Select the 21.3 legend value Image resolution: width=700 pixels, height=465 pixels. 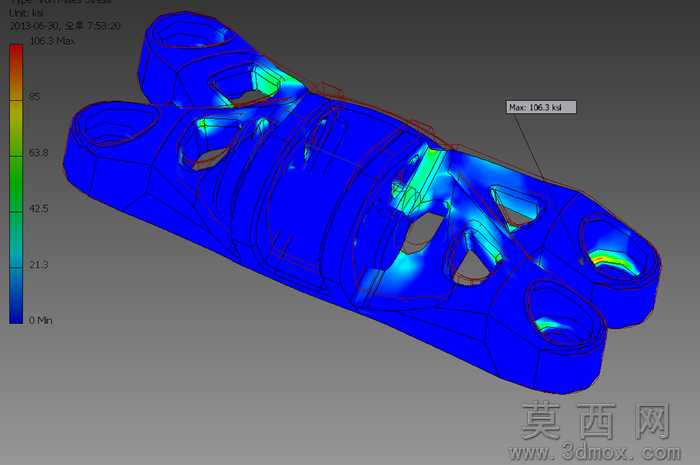click(38, 265)
